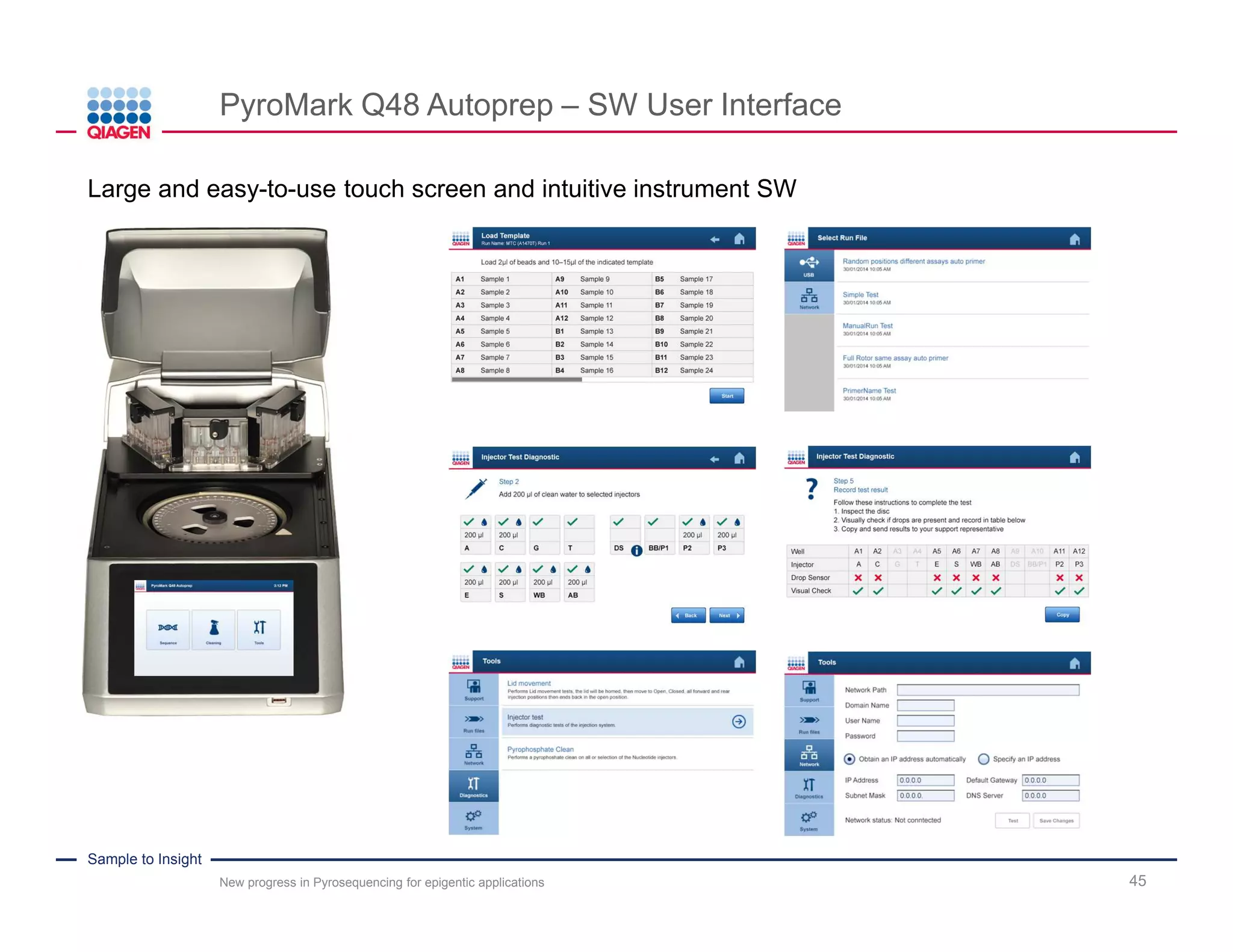The width and height of the screenshot is (1233, 952).
Task: Click the home icon in Select Run File screen
Action: [1075, 240]
